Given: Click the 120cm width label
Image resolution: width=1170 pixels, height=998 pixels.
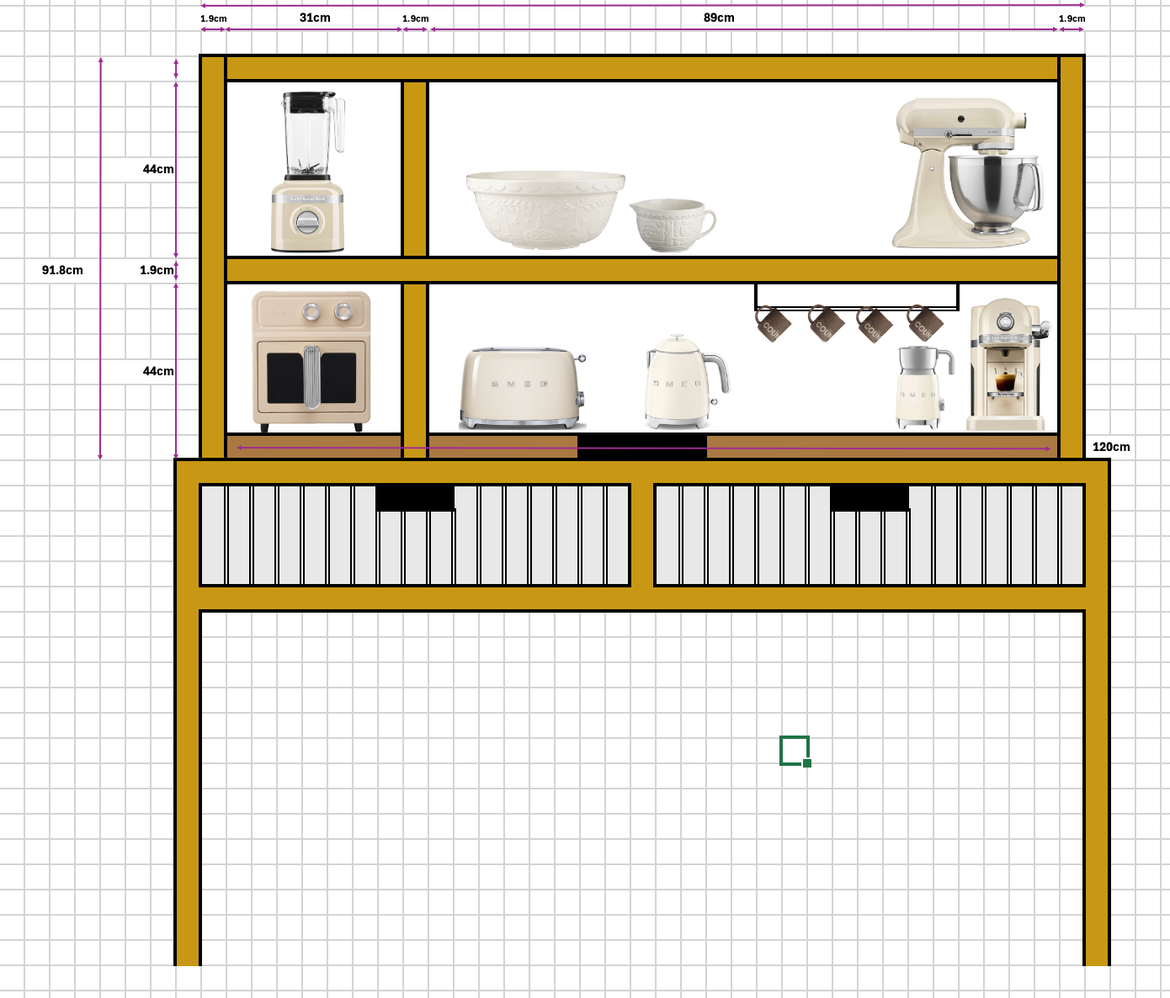Looking at the screenshot, I should click(1110, 447).
